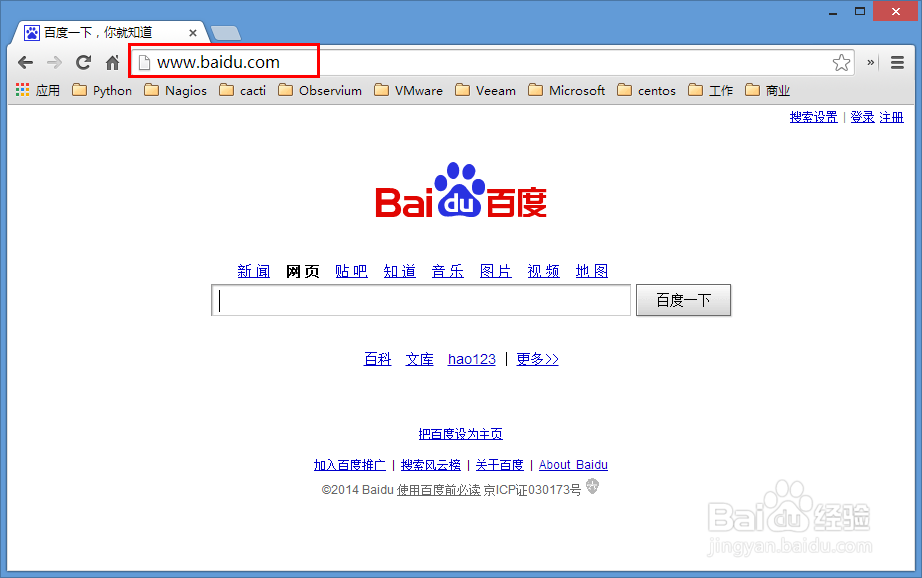Show hidden extensions via the double chevron
The width and height of the screenshot is (922, 578).
870,62
